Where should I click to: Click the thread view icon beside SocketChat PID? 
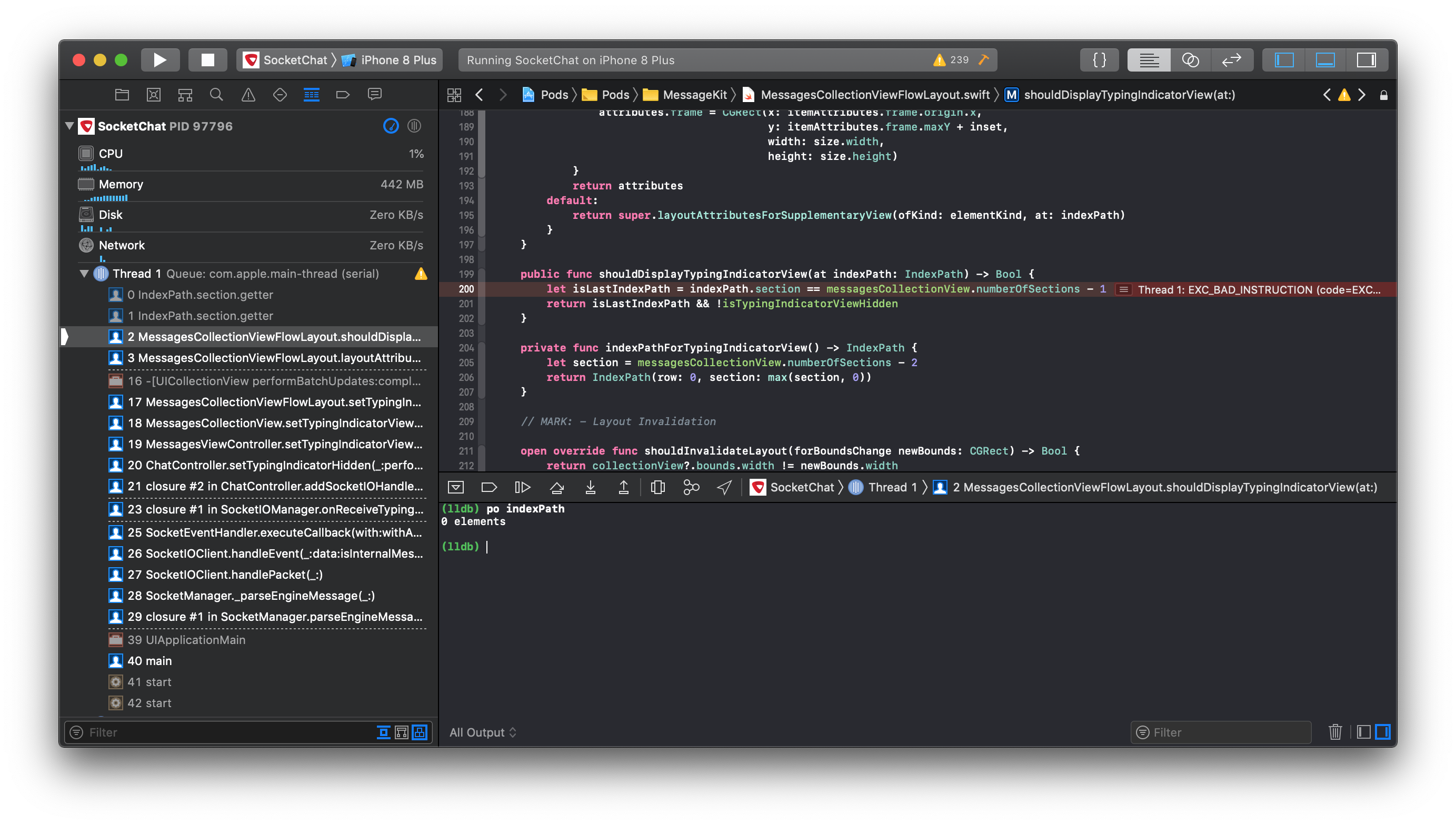point(414,126)
